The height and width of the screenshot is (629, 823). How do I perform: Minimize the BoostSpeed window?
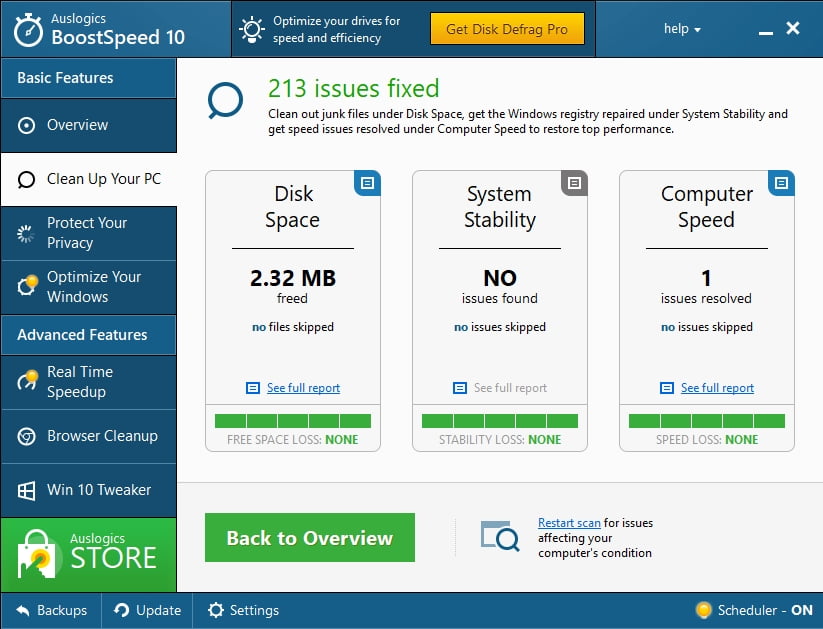coord(766,33)
